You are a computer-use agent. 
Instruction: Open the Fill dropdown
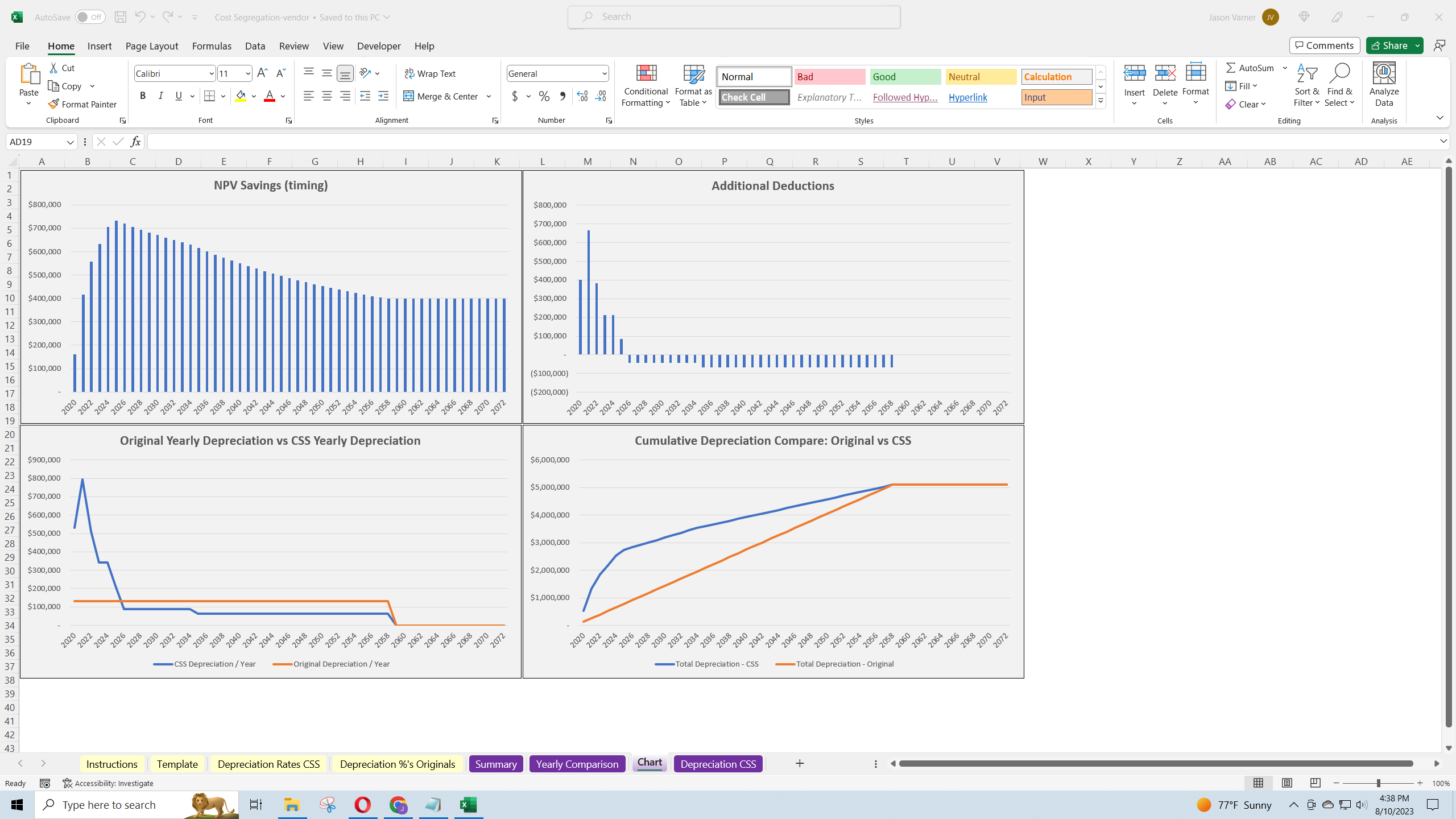[1242, 86]
